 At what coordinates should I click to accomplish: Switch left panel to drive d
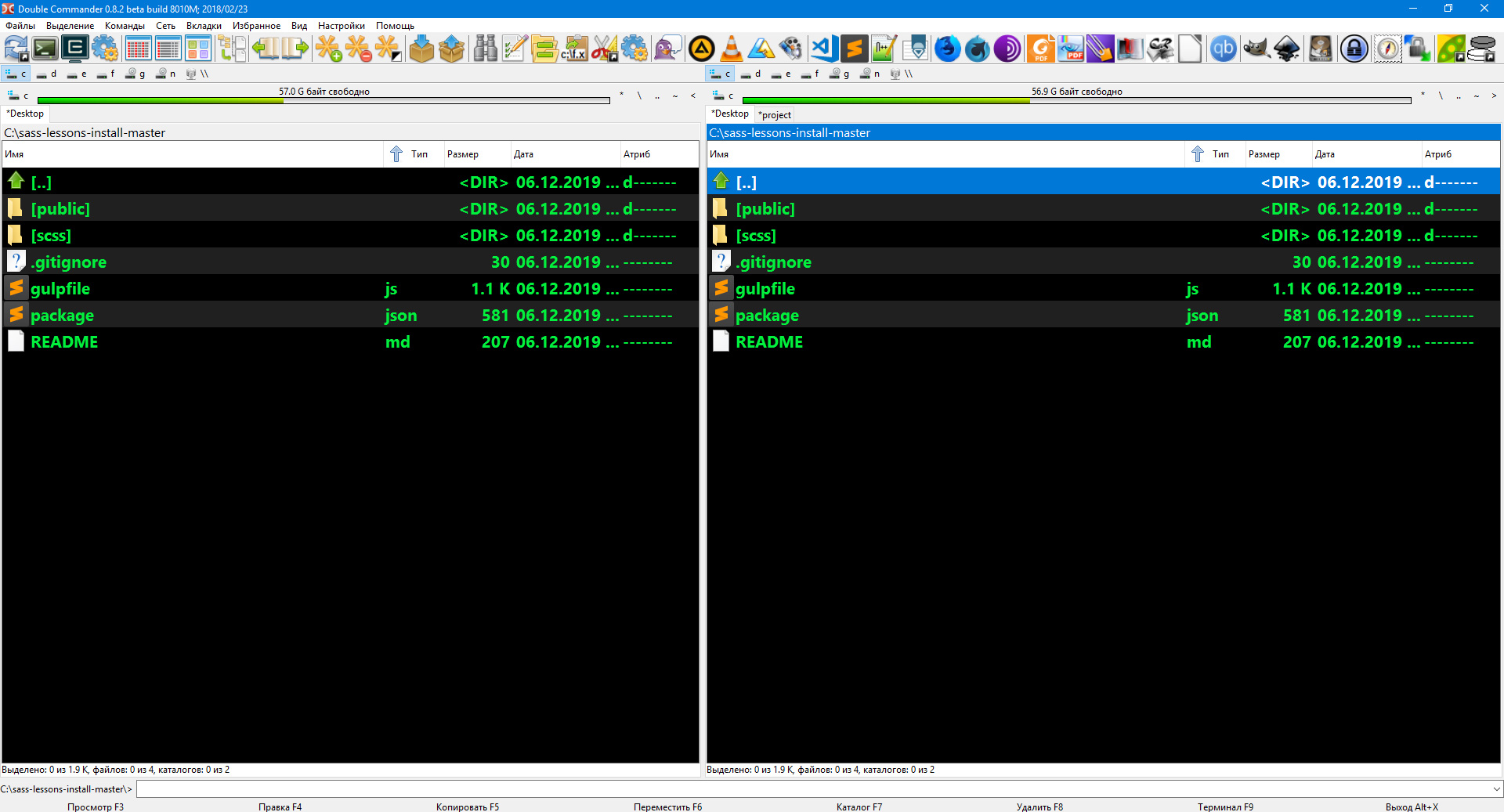47,74
